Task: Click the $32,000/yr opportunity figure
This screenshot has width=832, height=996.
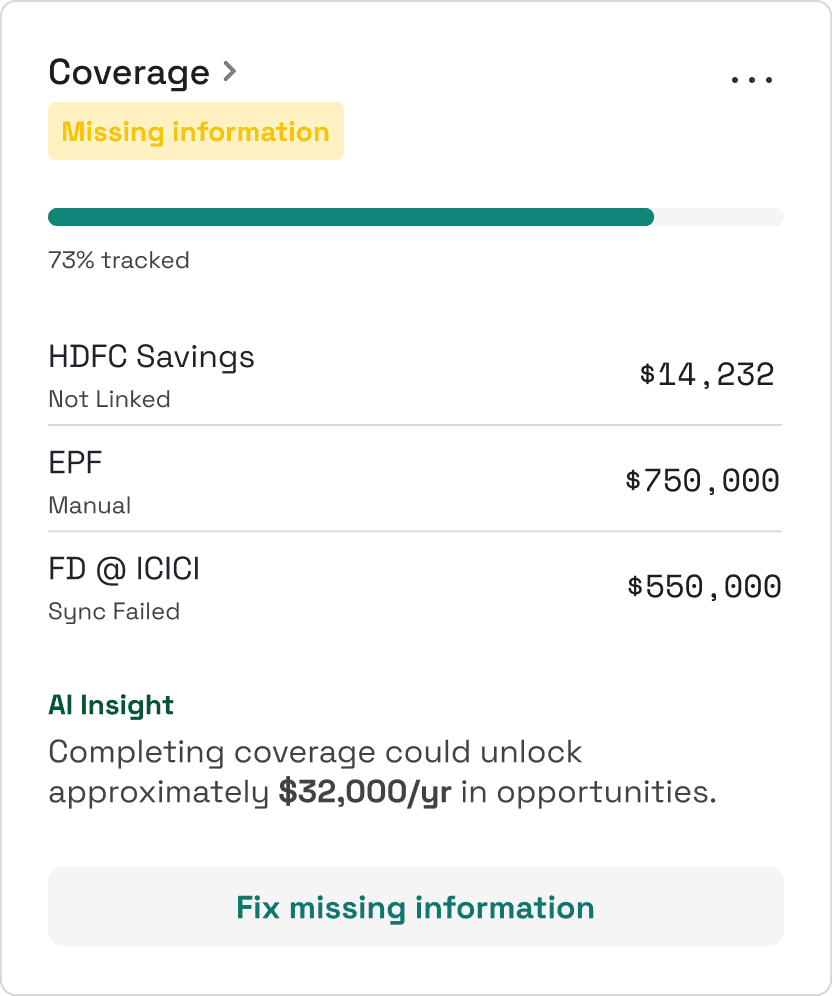Action: 365,792
